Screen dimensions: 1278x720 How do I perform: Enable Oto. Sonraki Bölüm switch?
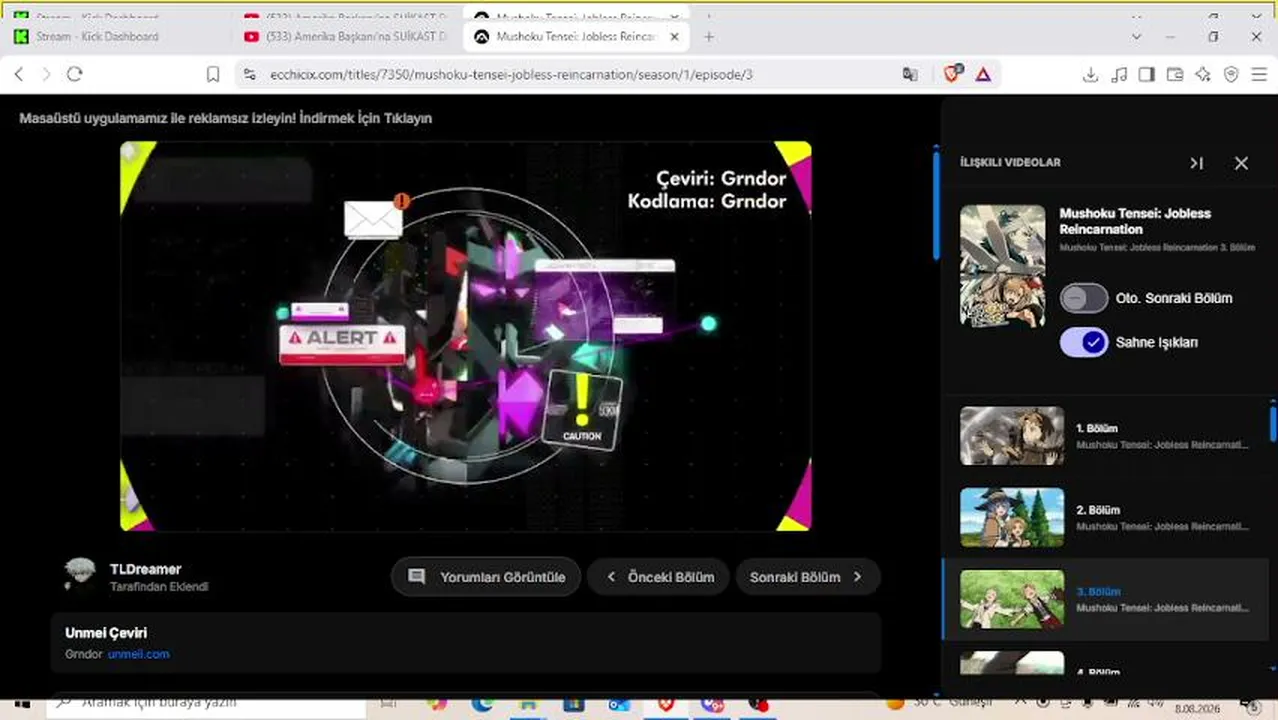pos(1084,298)
